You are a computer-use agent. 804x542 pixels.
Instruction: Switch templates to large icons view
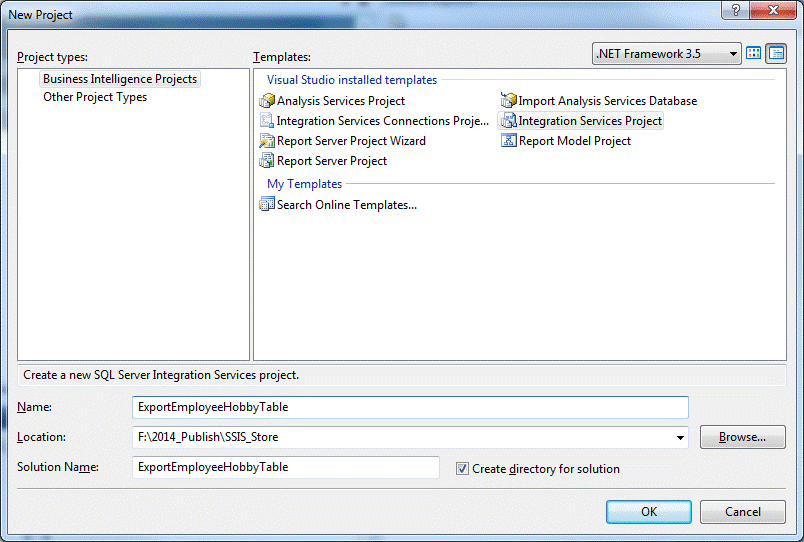755,53
